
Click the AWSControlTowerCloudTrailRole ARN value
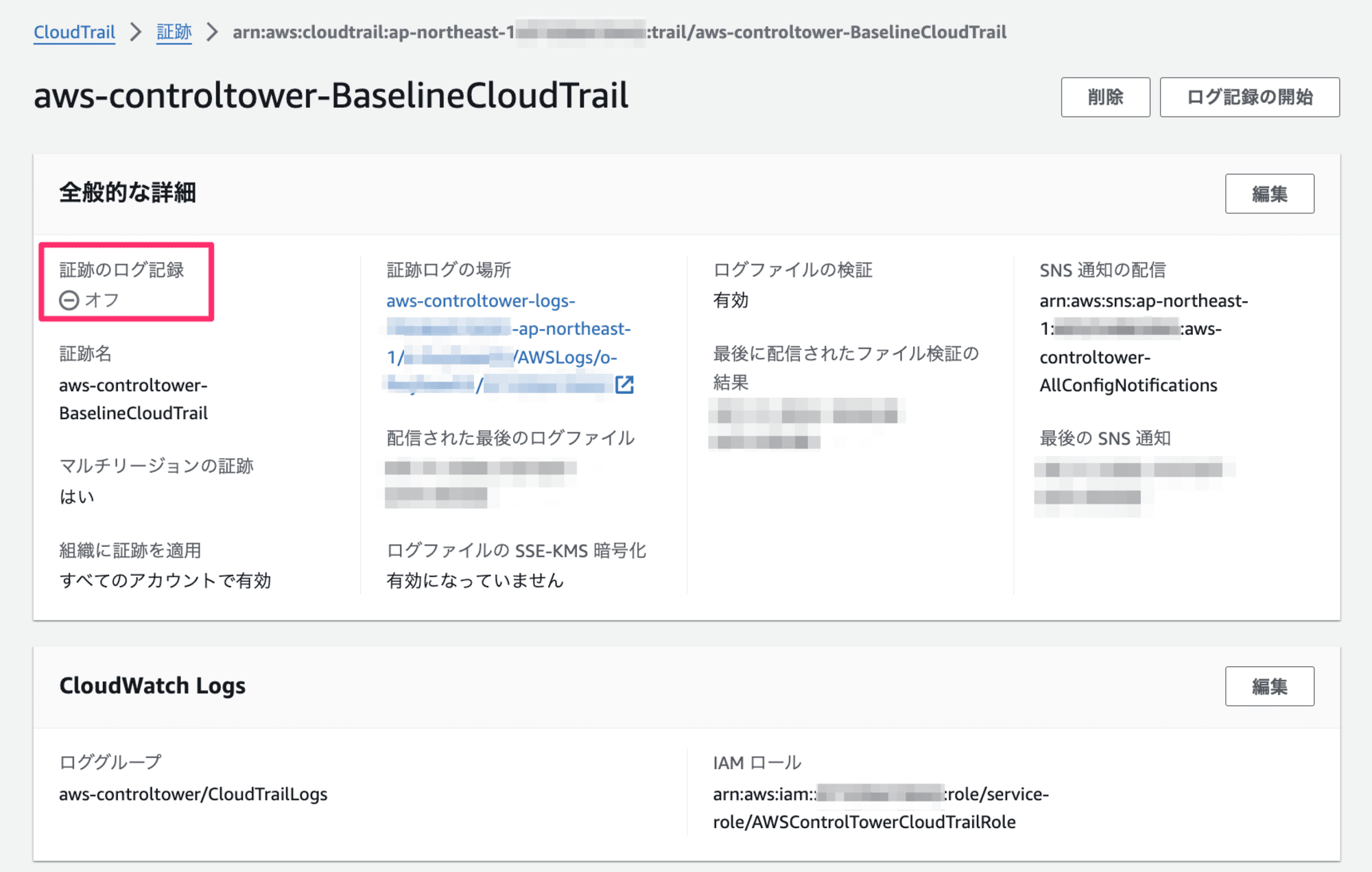(x=881, y=808)
